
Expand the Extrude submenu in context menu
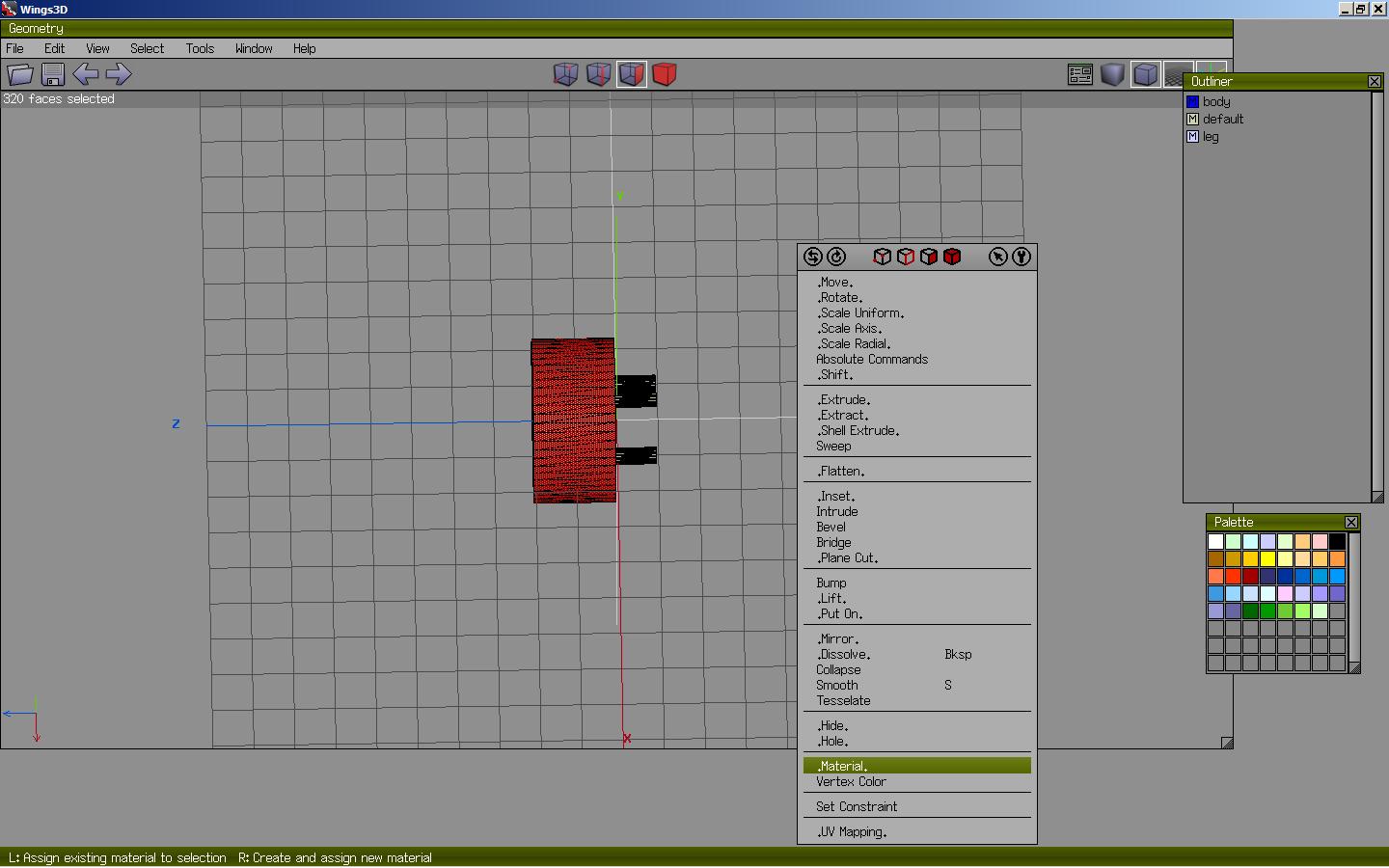click(844, 400)
